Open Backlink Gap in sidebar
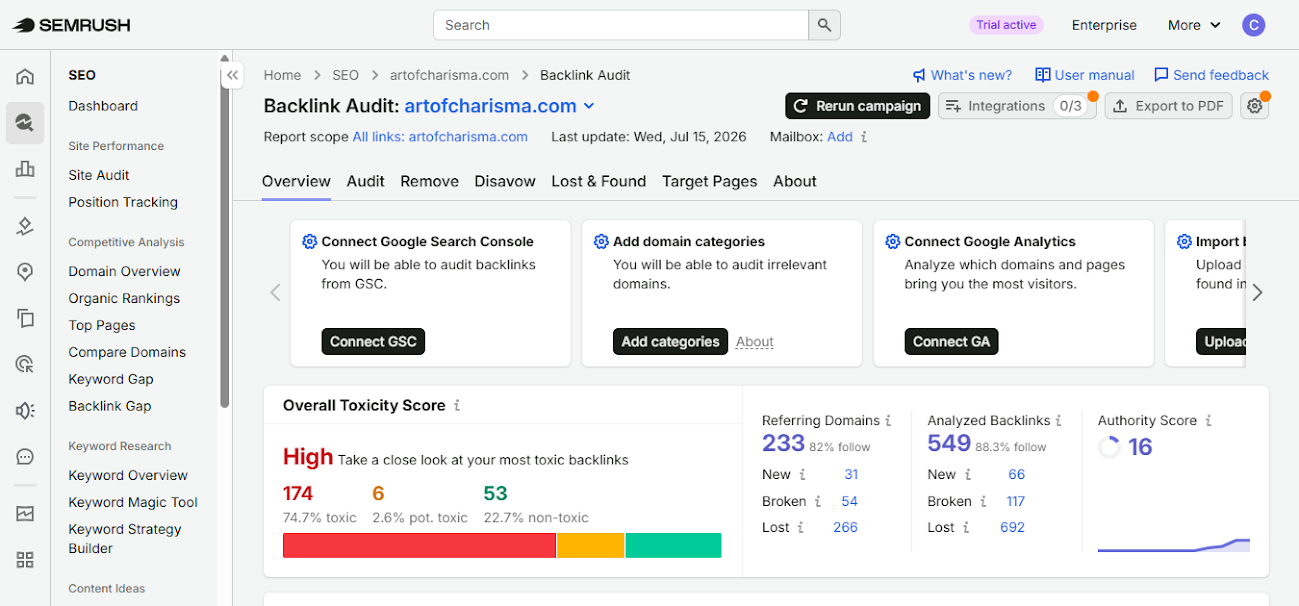Image resolution: width=1299 pixels, height=606 pixels. pos(110,406)
